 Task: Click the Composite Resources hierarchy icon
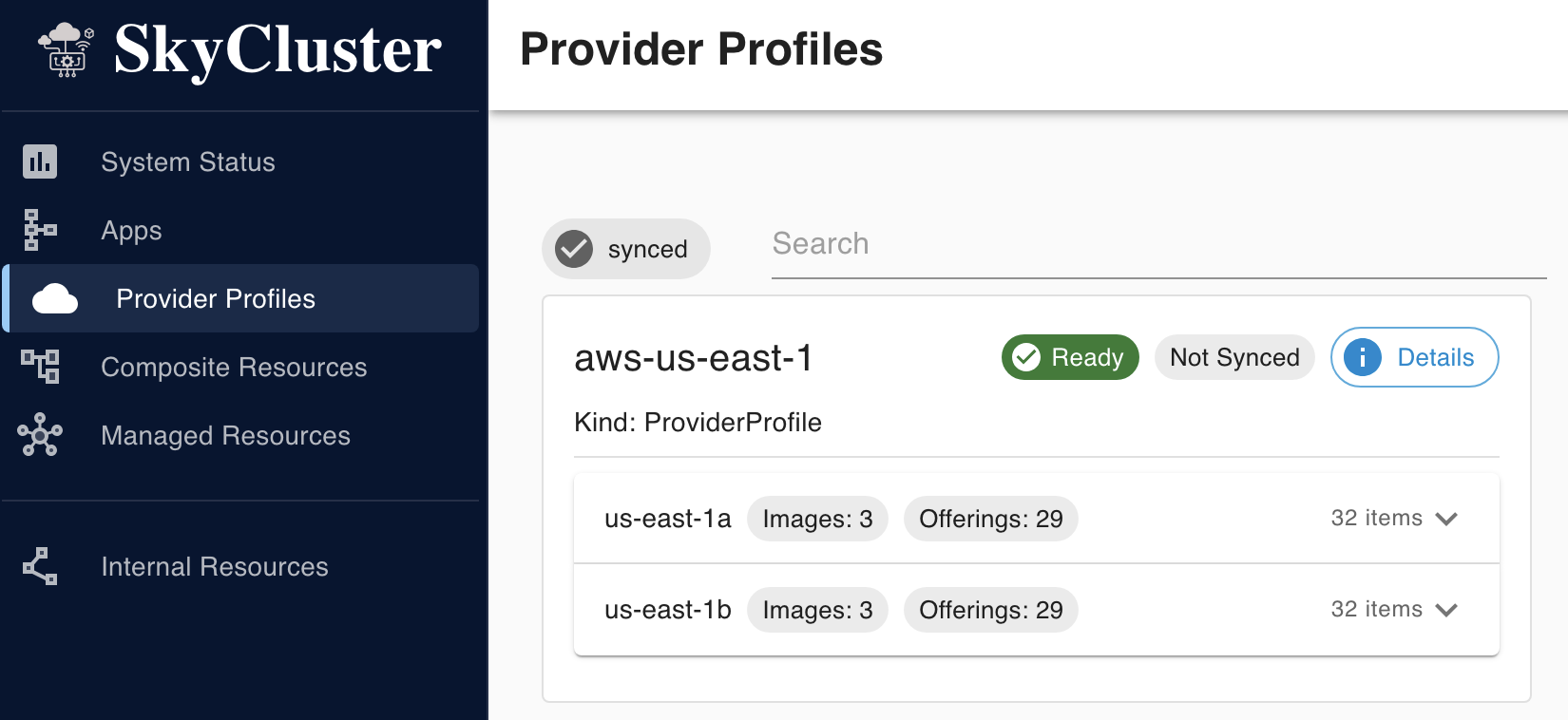40,367
